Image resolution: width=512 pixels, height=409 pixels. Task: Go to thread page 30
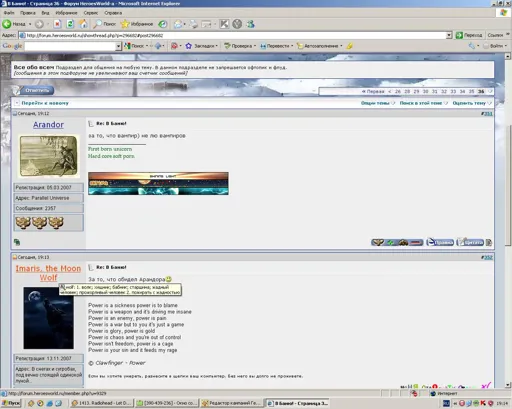pyautogui.click(x=425, y=91)
